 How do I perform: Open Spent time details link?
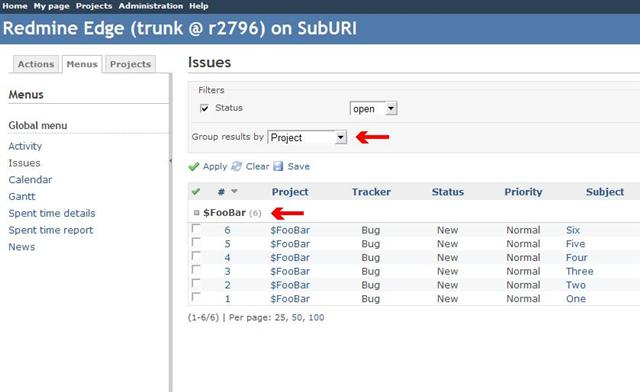[52, 213]
